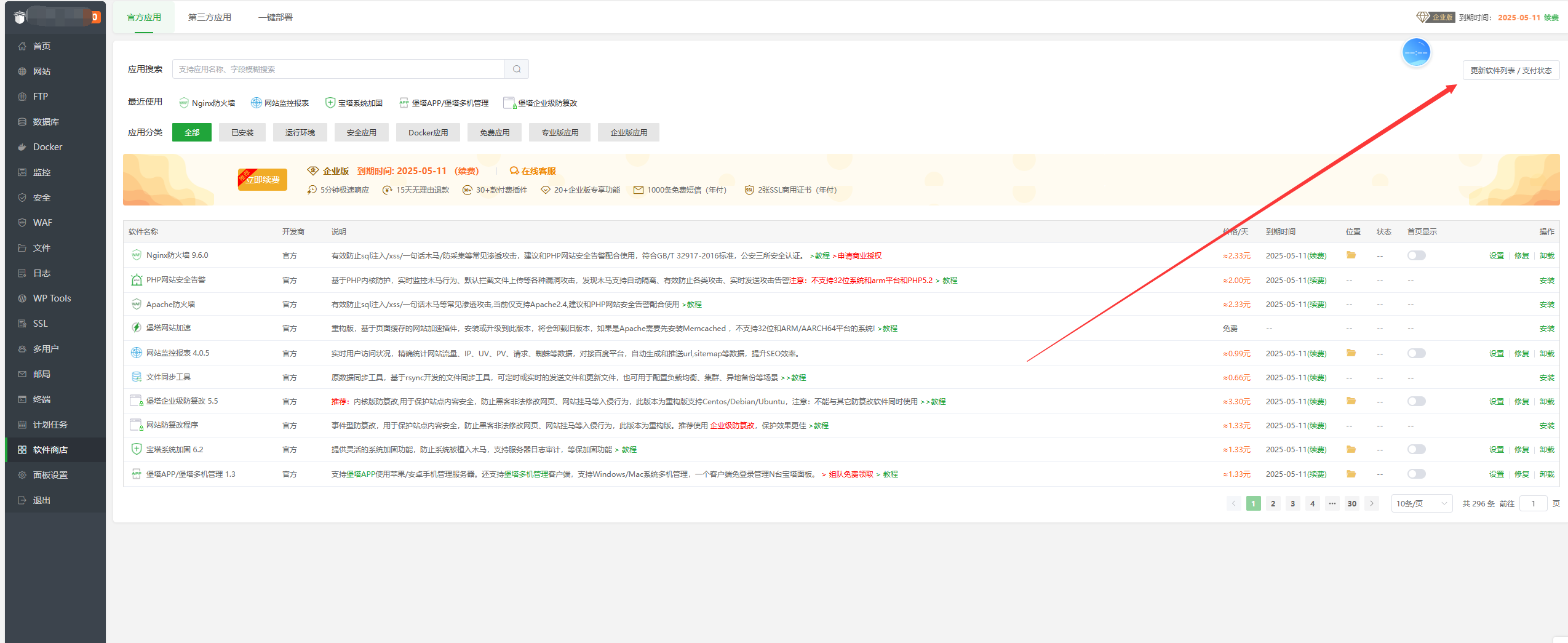
Task: Switch to the 一键部署 tab
Action: pyautogui.click(x=276, y=17)
